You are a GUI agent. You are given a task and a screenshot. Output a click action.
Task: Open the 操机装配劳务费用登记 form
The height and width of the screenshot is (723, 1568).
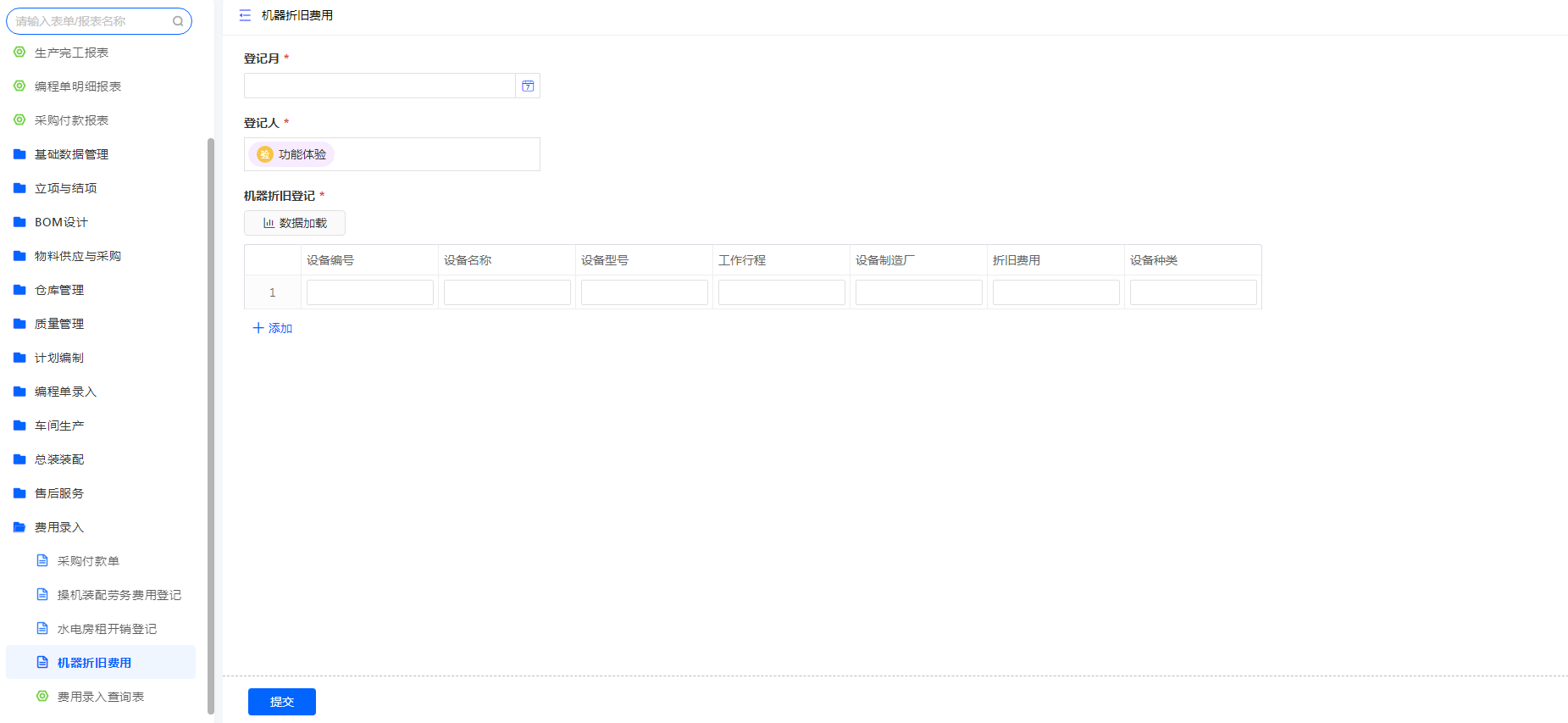tap(119, 595)
